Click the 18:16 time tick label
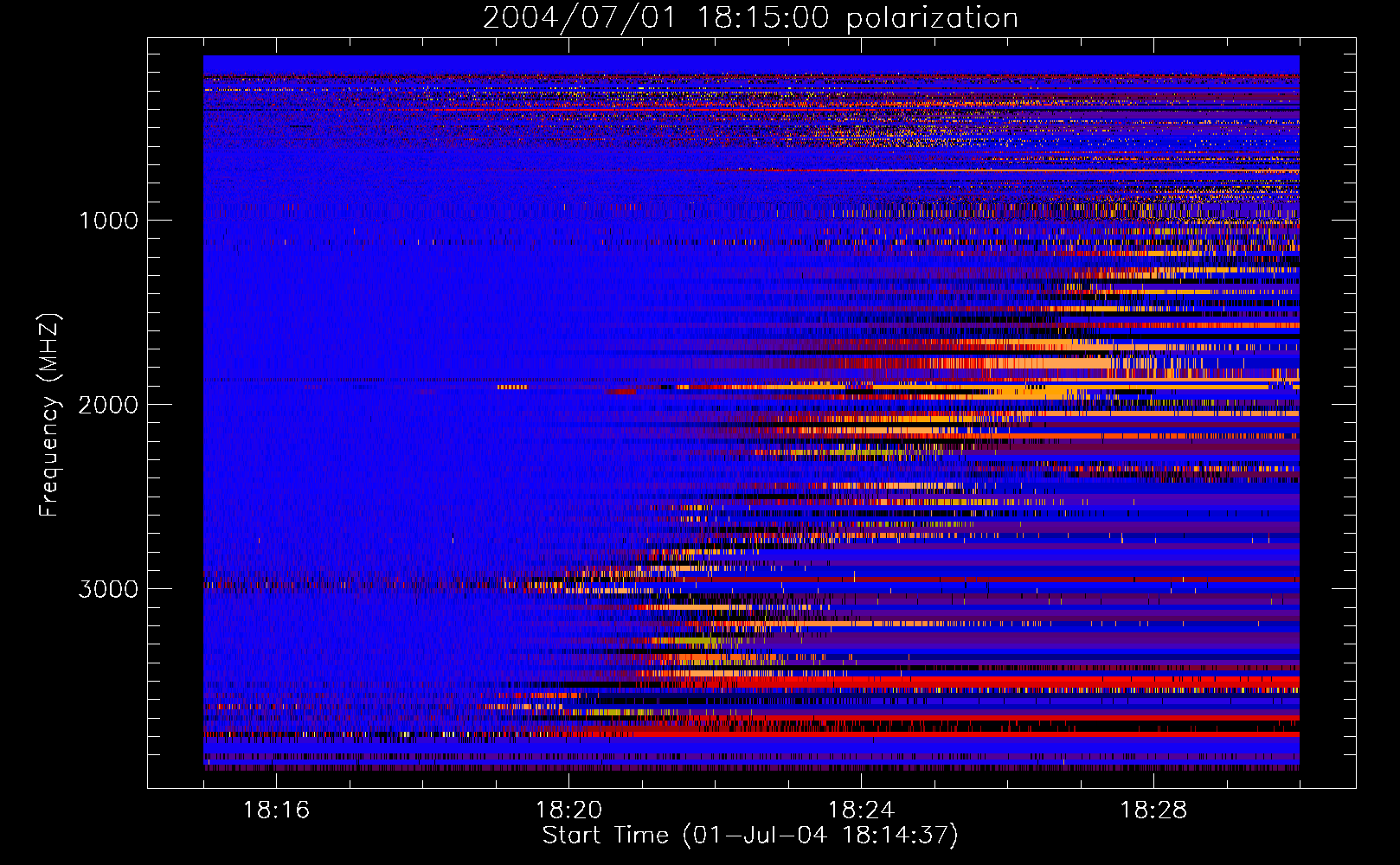Image resolution: width=1400 pixels, height=865 pixels. point(276,811)
